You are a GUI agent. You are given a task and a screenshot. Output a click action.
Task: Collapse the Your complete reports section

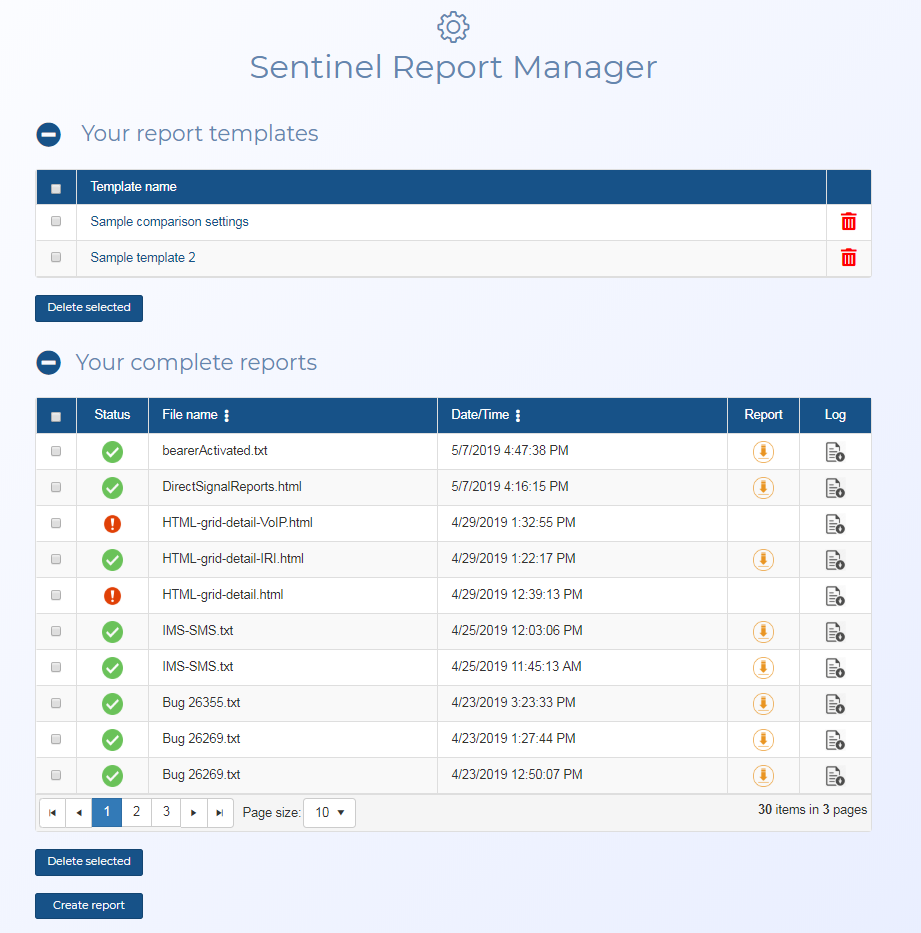point(49,363)
